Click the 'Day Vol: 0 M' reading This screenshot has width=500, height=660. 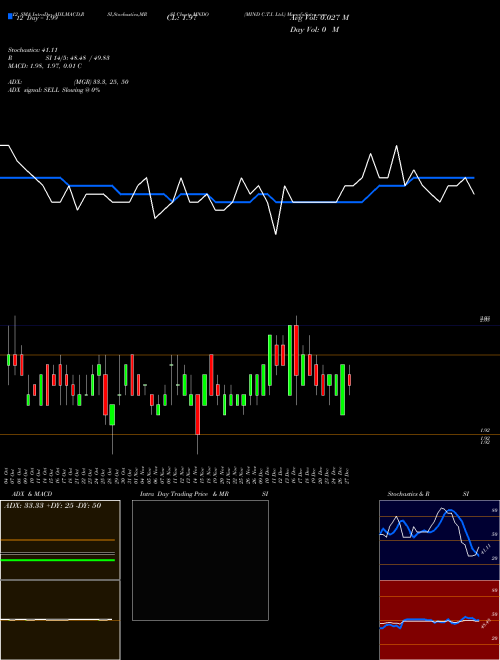[x=314, y=30]
